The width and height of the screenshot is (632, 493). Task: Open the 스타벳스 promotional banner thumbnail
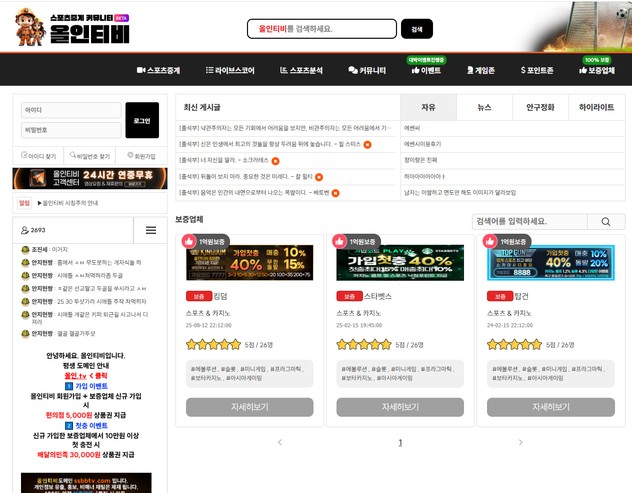(400, 262)
